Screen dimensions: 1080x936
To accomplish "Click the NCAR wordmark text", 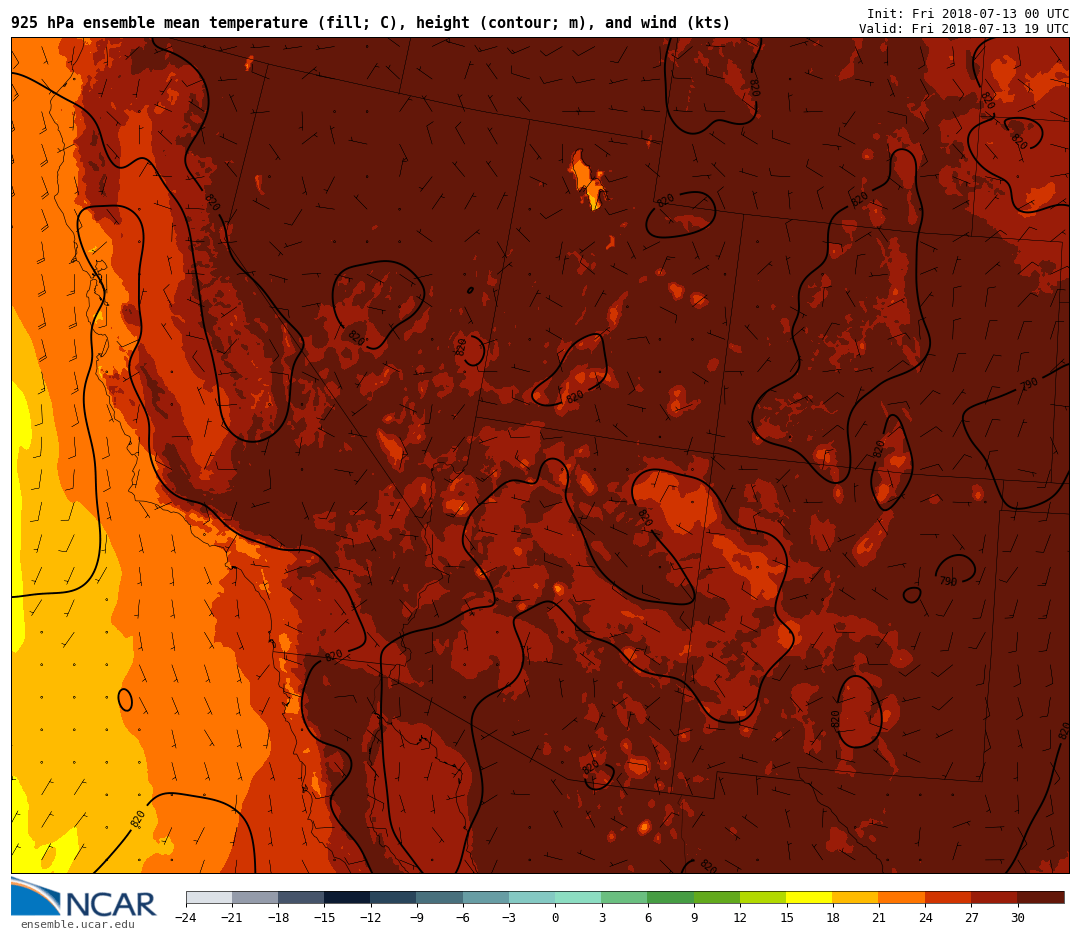I will [x=110, y=904].
